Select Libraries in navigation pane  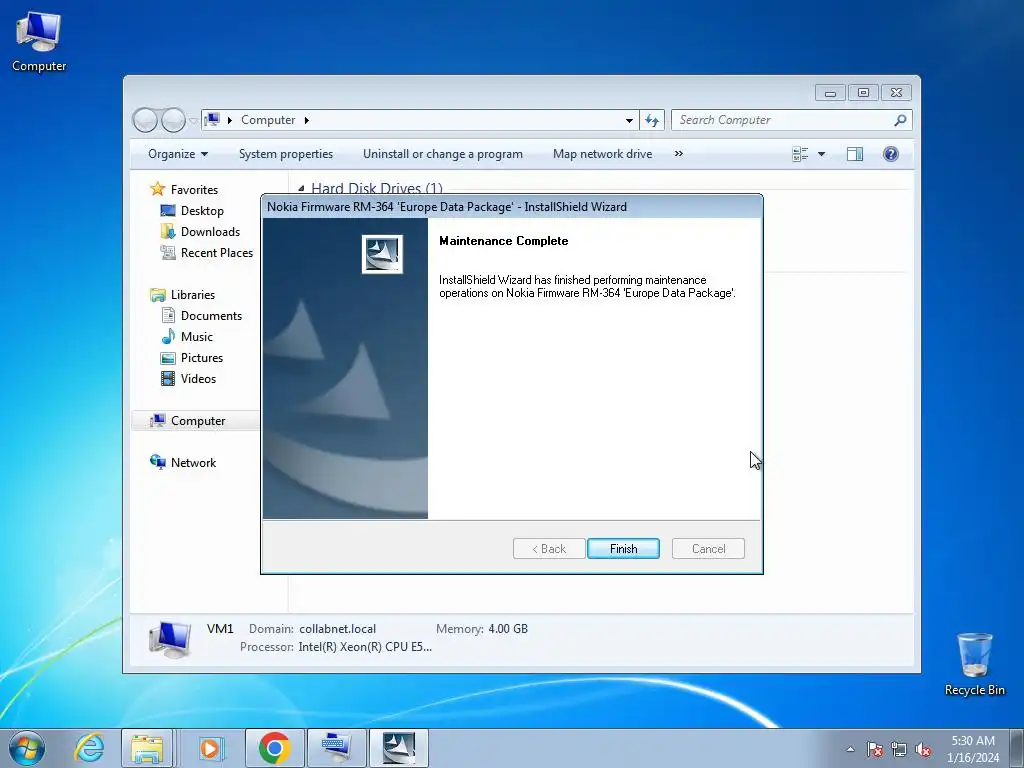click(193, 295)
